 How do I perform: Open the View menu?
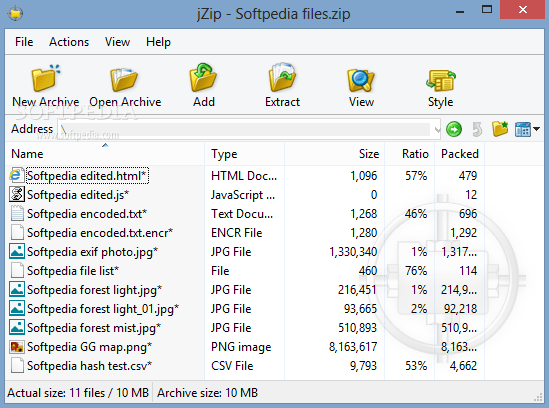[x=117, y=42]
